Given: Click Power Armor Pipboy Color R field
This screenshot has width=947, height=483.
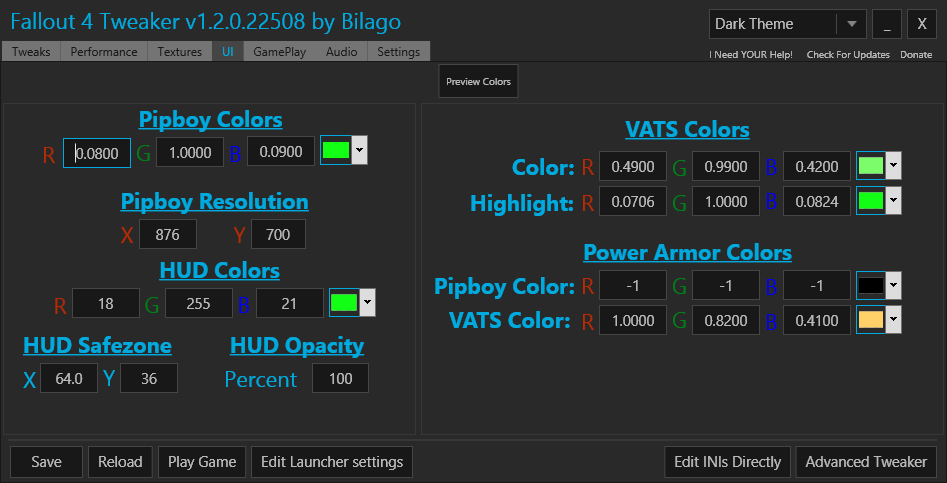Looking at the screenshot, I should (633, 285).
